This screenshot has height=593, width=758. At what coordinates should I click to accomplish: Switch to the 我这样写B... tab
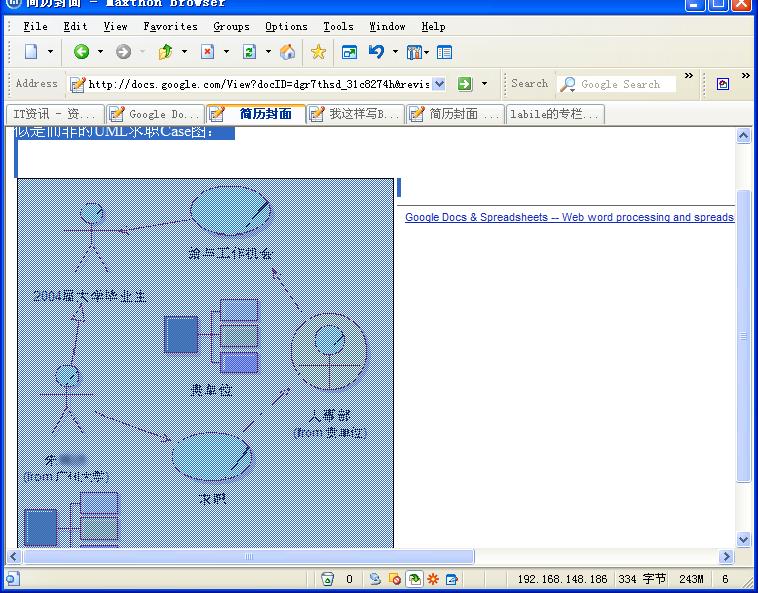[x=356, y=114]
